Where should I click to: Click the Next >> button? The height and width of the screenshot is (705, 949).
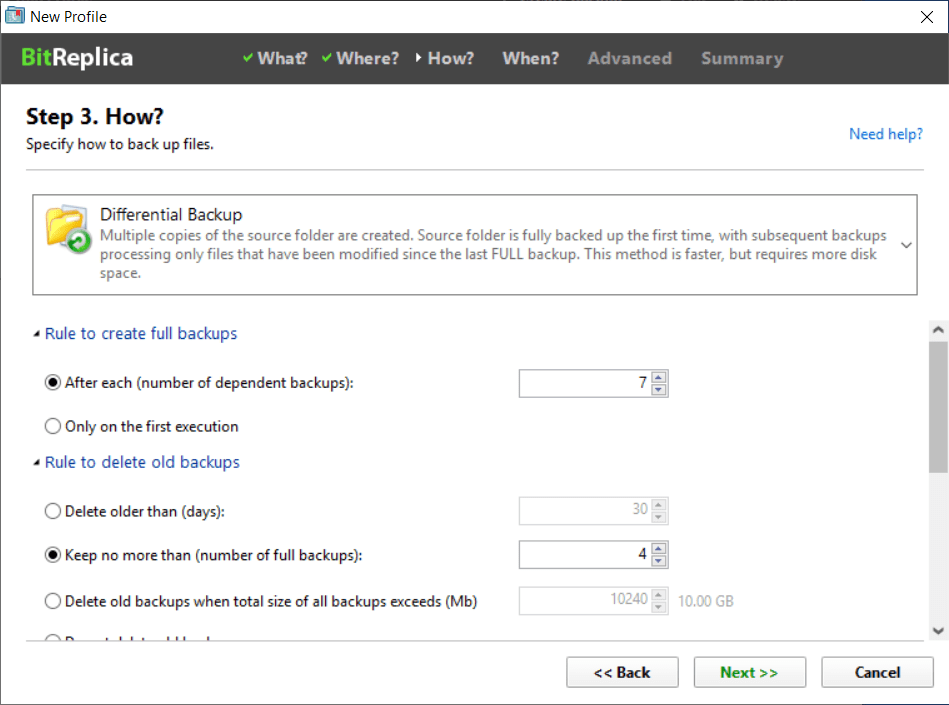tap(749, 672)
